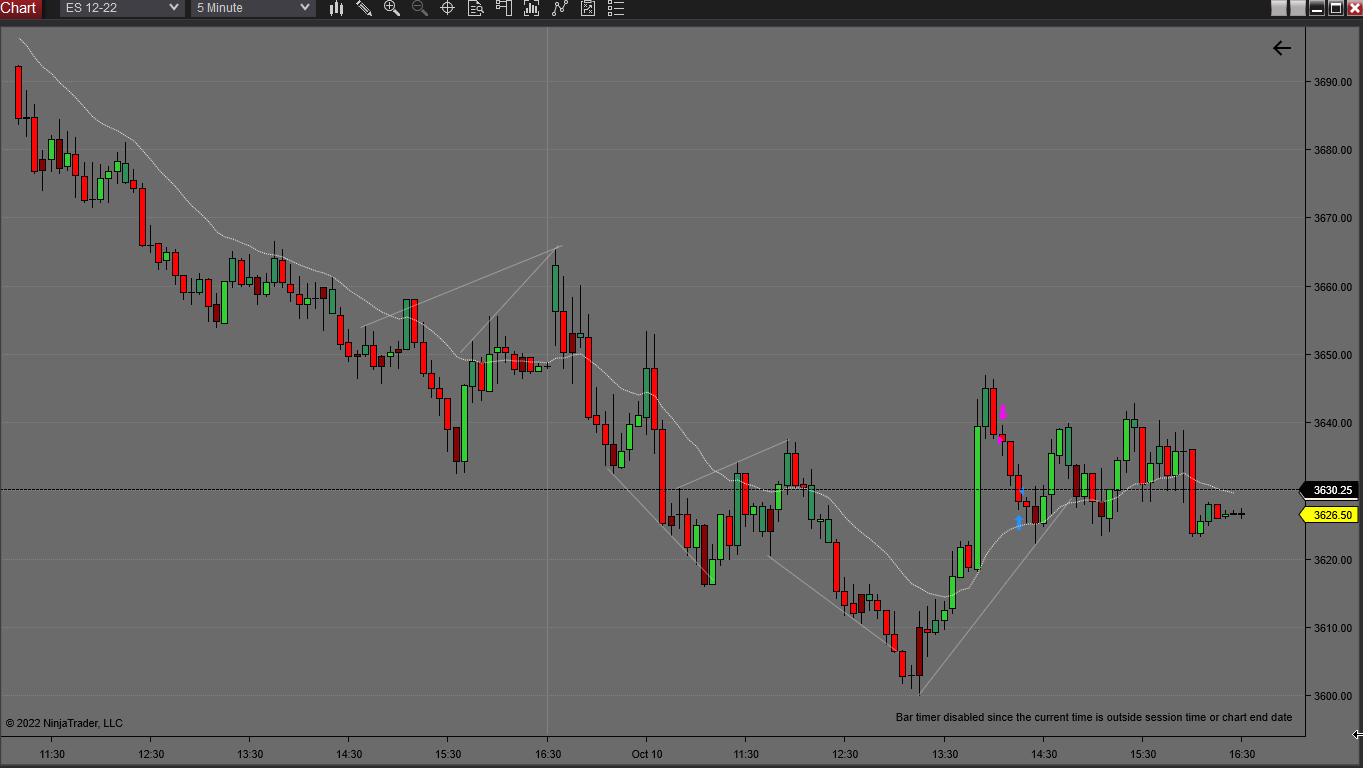Open the chart Properties list icon
Viewport: 1363px width, 768px height.
(x=616, y=8)
